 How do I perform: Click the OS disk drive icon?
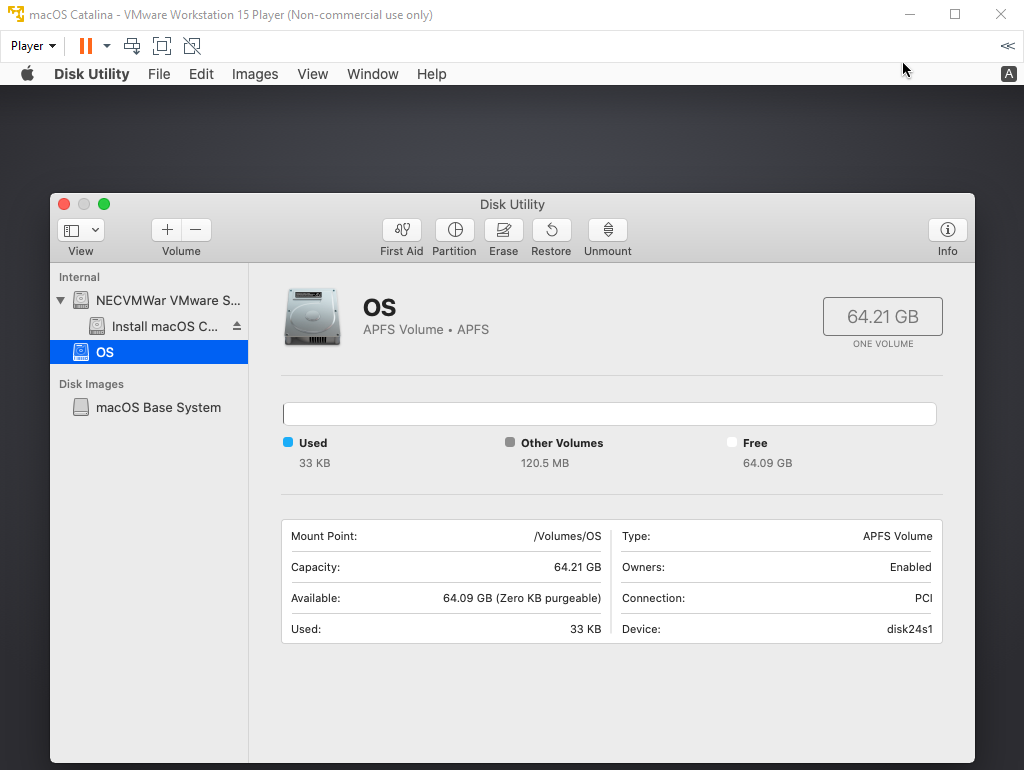pos(312,317)
